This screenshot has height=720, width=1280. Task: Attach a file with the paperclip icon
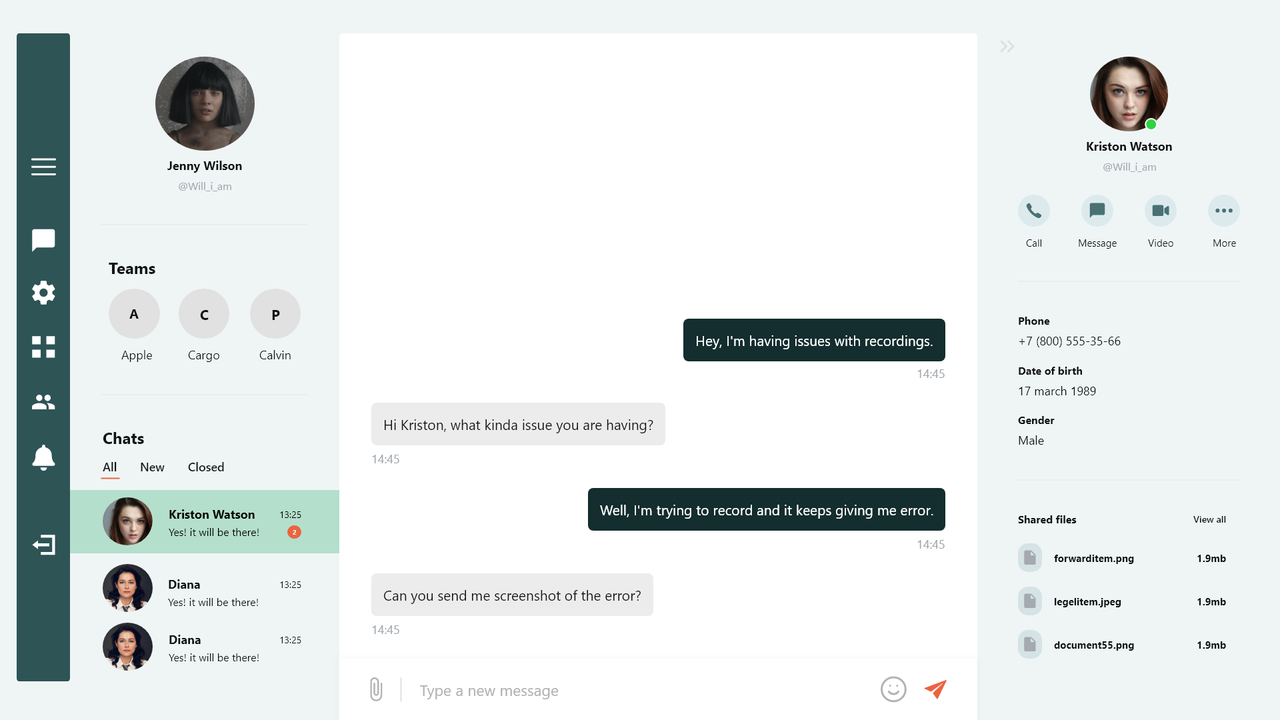(x=376, y=689)
